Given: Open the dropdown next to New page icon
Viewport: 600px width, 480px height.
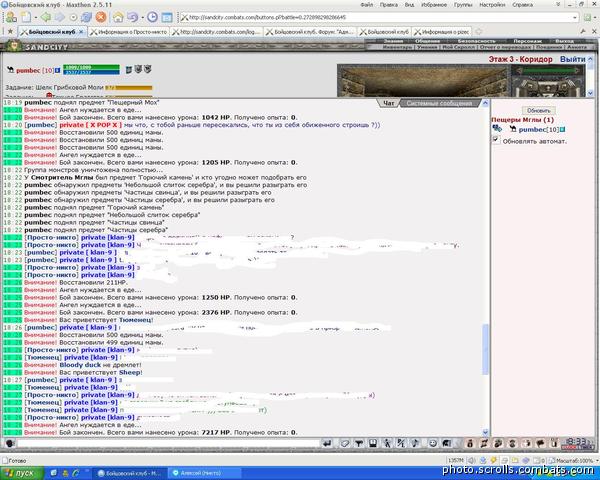Looking at the screenshot, I should (x=35, y=18).
